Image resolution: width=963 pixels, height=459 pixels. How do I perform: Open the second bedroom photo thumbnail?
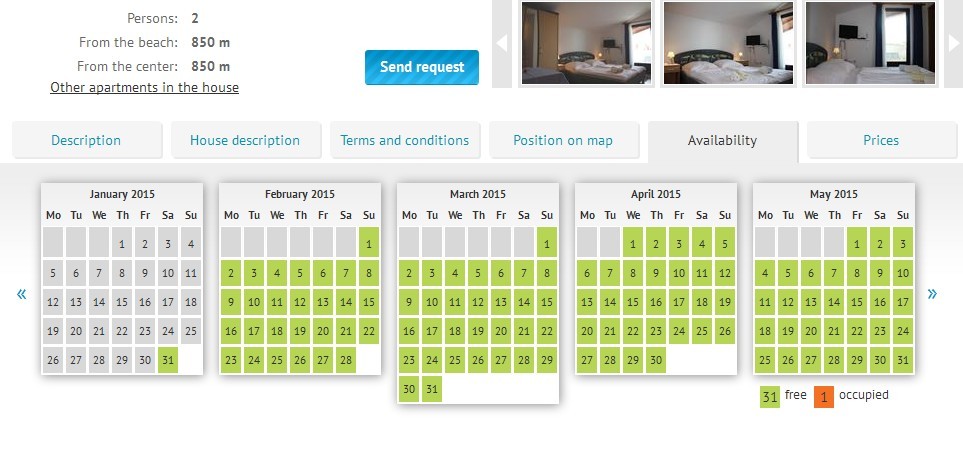click(x=728, y=43)
